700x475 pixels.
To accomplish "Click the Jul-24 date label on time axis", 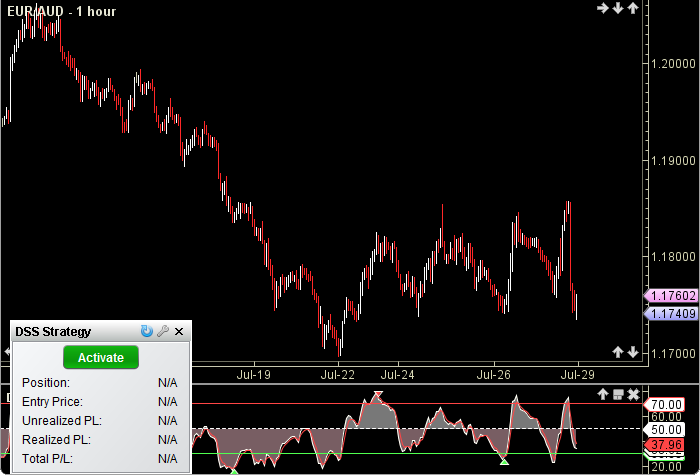I will click(x=397, y=375).
